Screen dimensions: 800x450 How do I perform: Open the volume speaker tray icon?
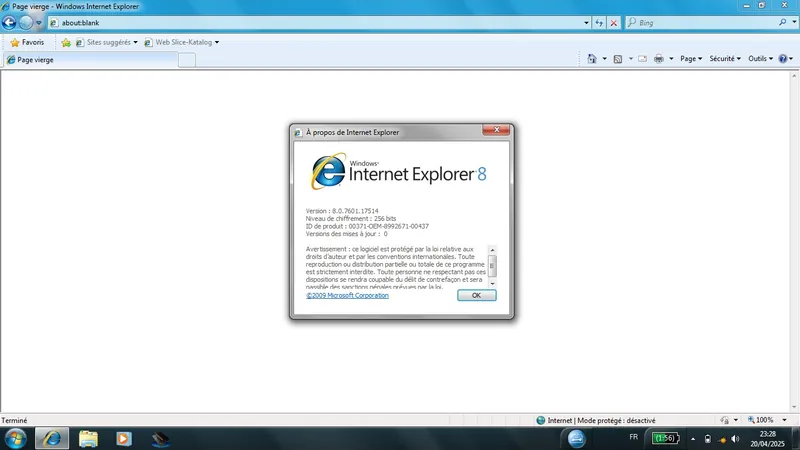tap(735, 439)
